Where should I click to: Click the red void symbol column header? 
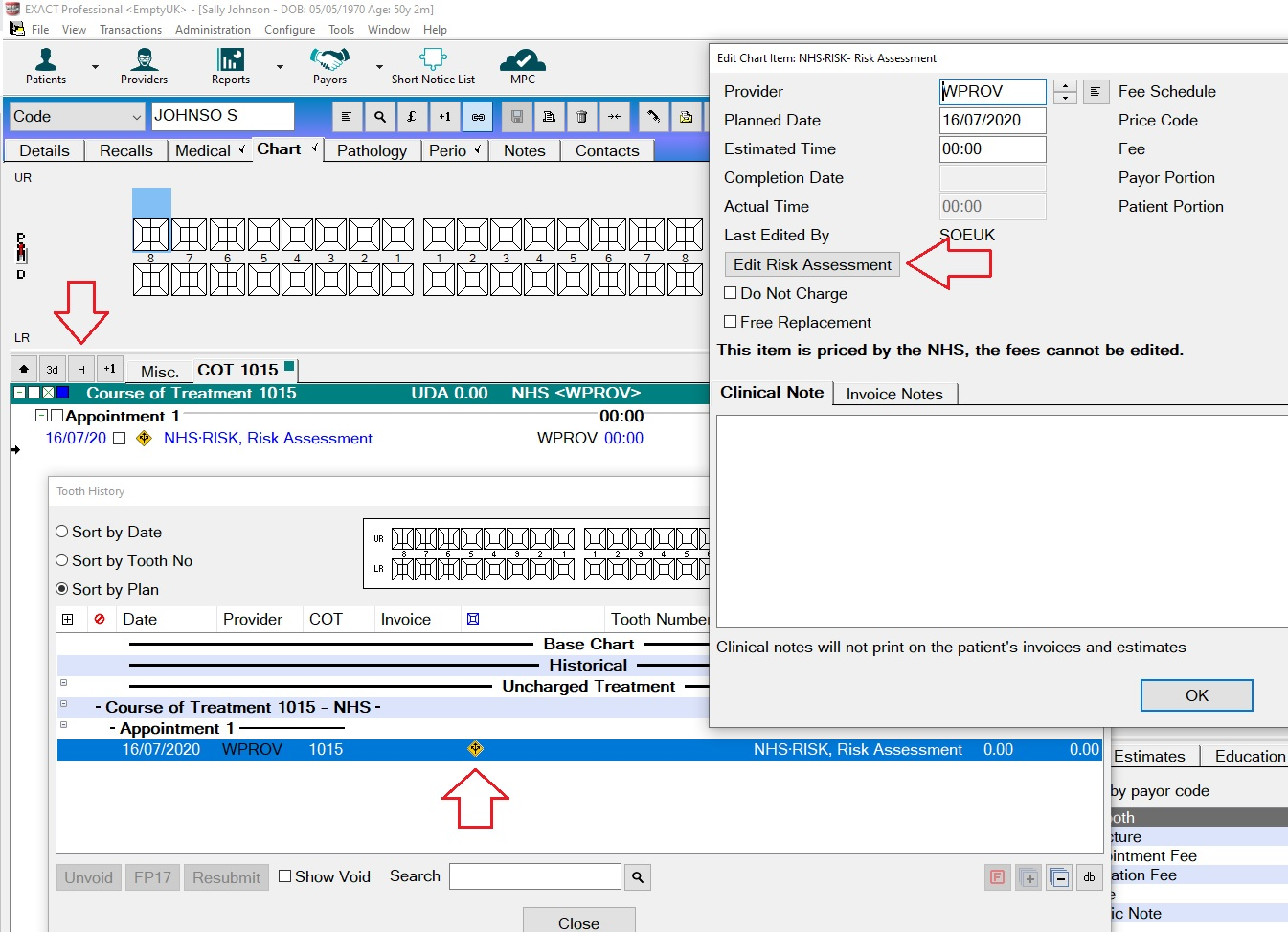100,619
